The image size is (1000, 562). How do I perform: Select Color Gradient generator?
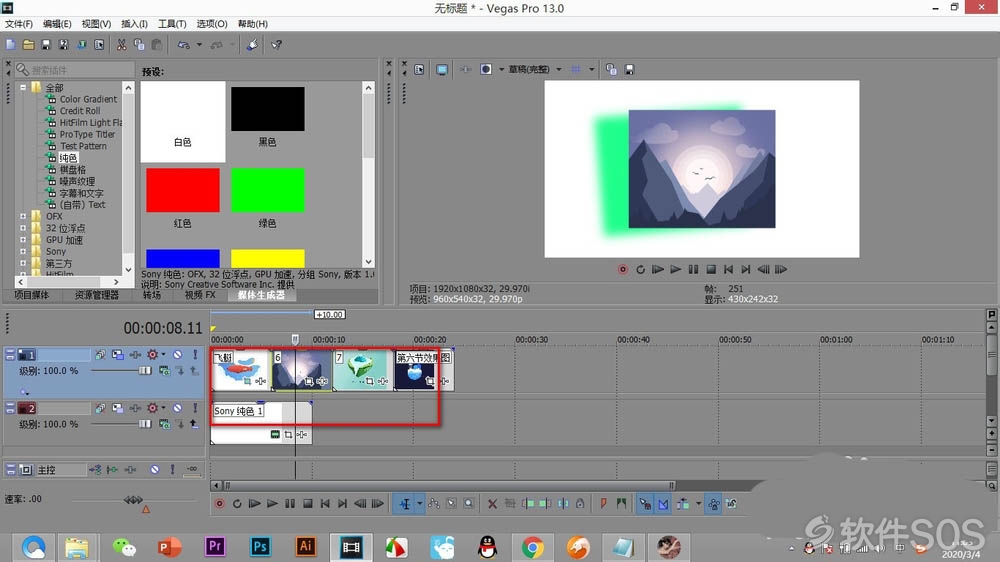88,99
